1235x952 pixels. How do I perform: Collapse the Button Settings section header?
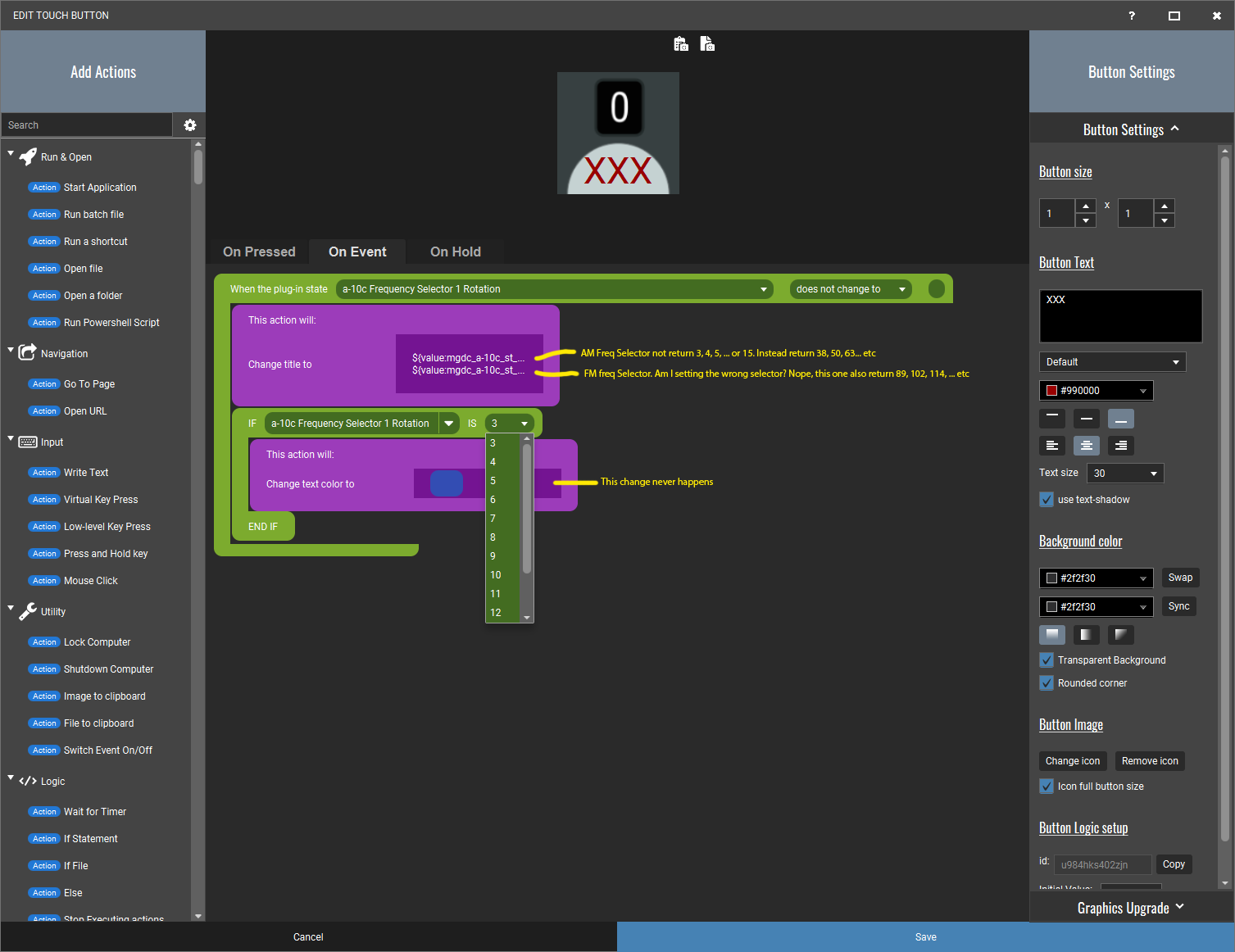click(1131, 129)
